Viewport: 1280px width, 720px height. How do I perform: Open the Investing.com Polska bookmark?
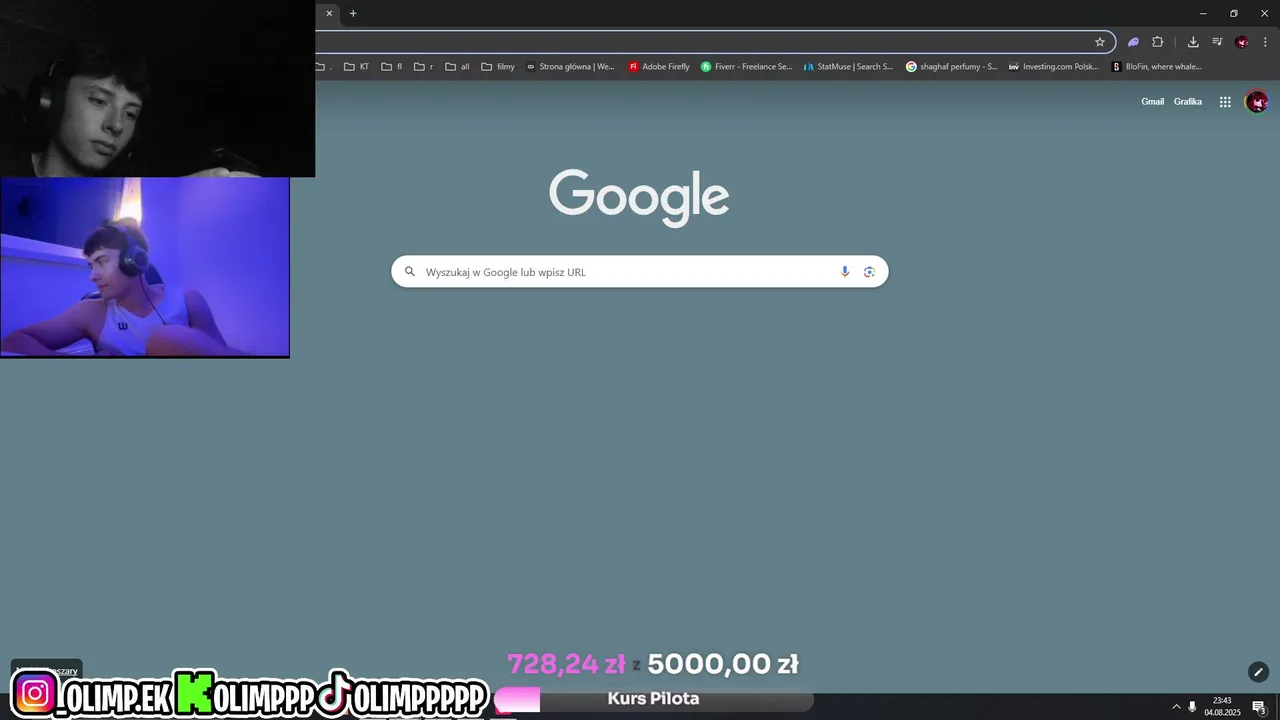coord(1053,67)
